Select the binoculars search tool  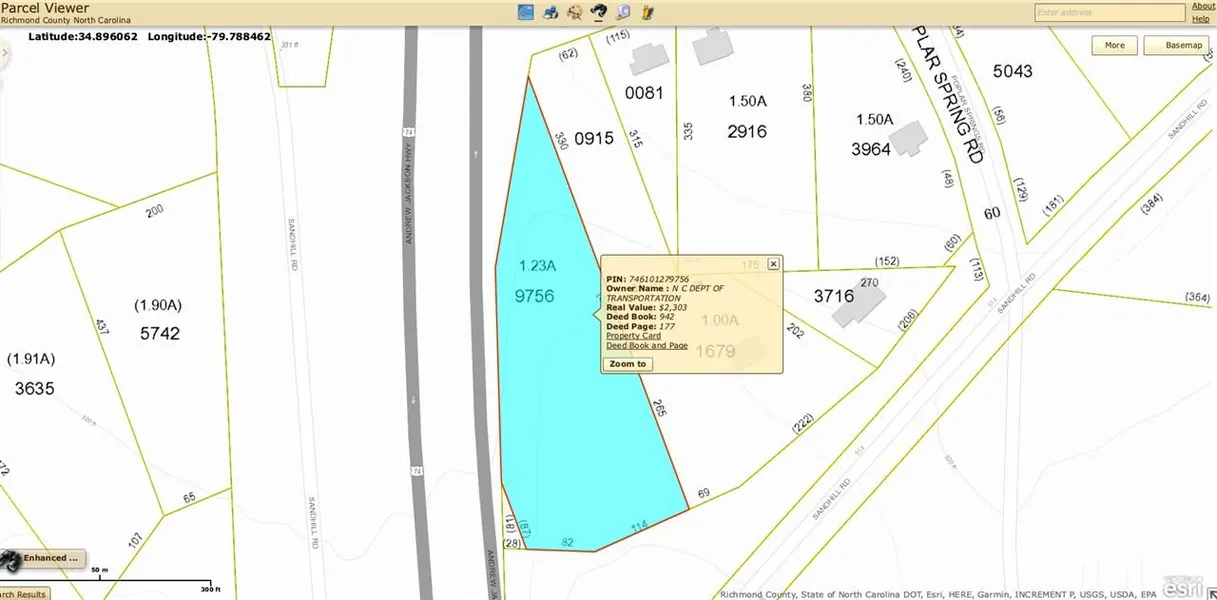click(600, 12)
